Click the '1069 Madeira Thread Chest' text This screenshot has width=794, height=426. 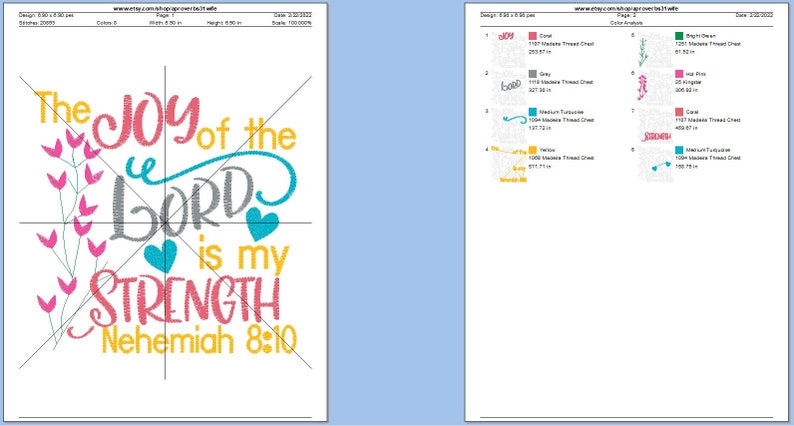(561, 158)
